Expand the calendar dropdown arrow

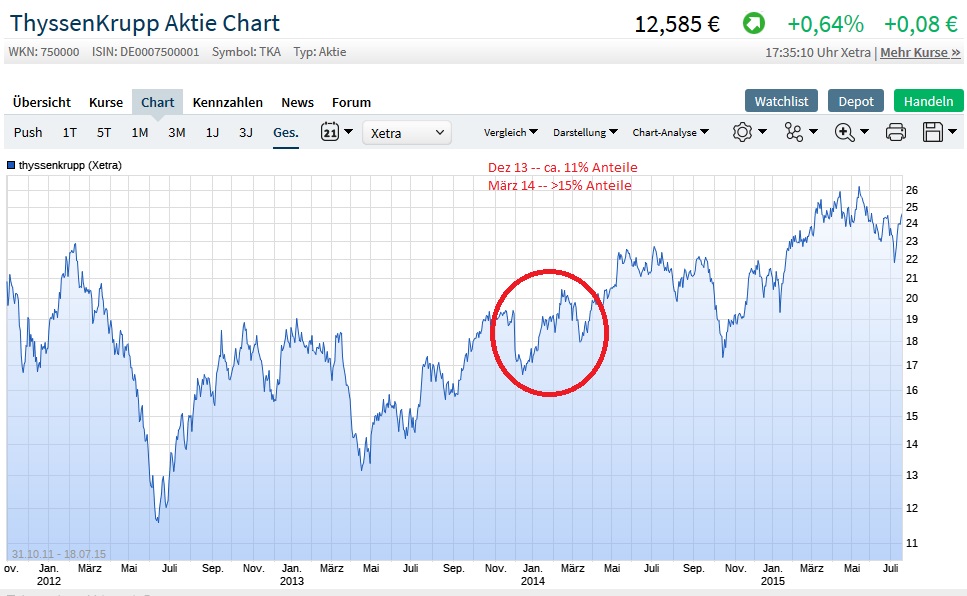click(x=348, y=131)
